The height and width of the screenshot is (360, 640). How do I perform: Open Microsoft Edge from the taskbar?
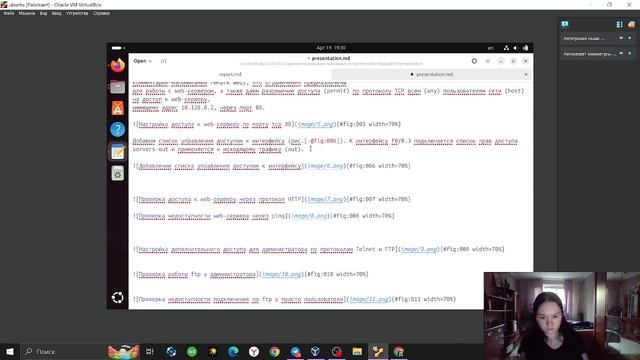click(233, 351)
